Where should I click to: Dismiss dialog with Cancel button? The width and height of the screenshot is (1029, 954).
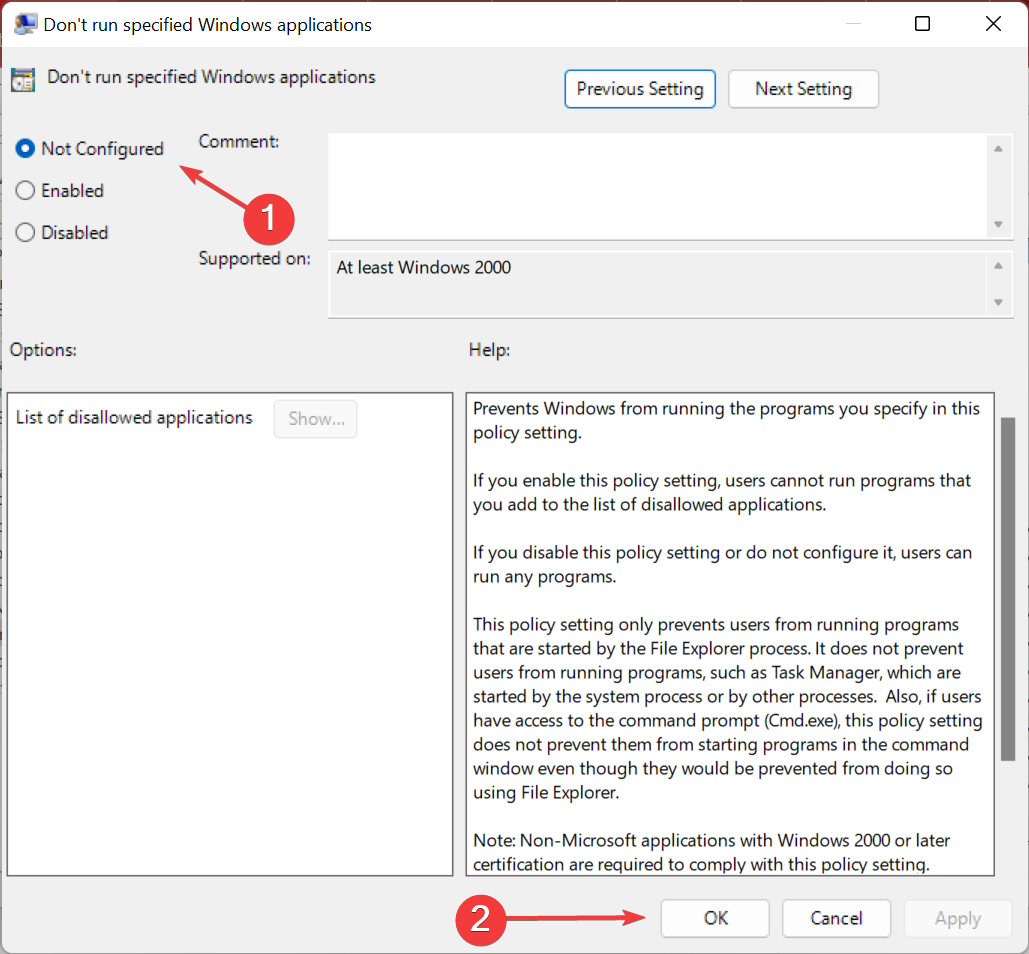836,918
